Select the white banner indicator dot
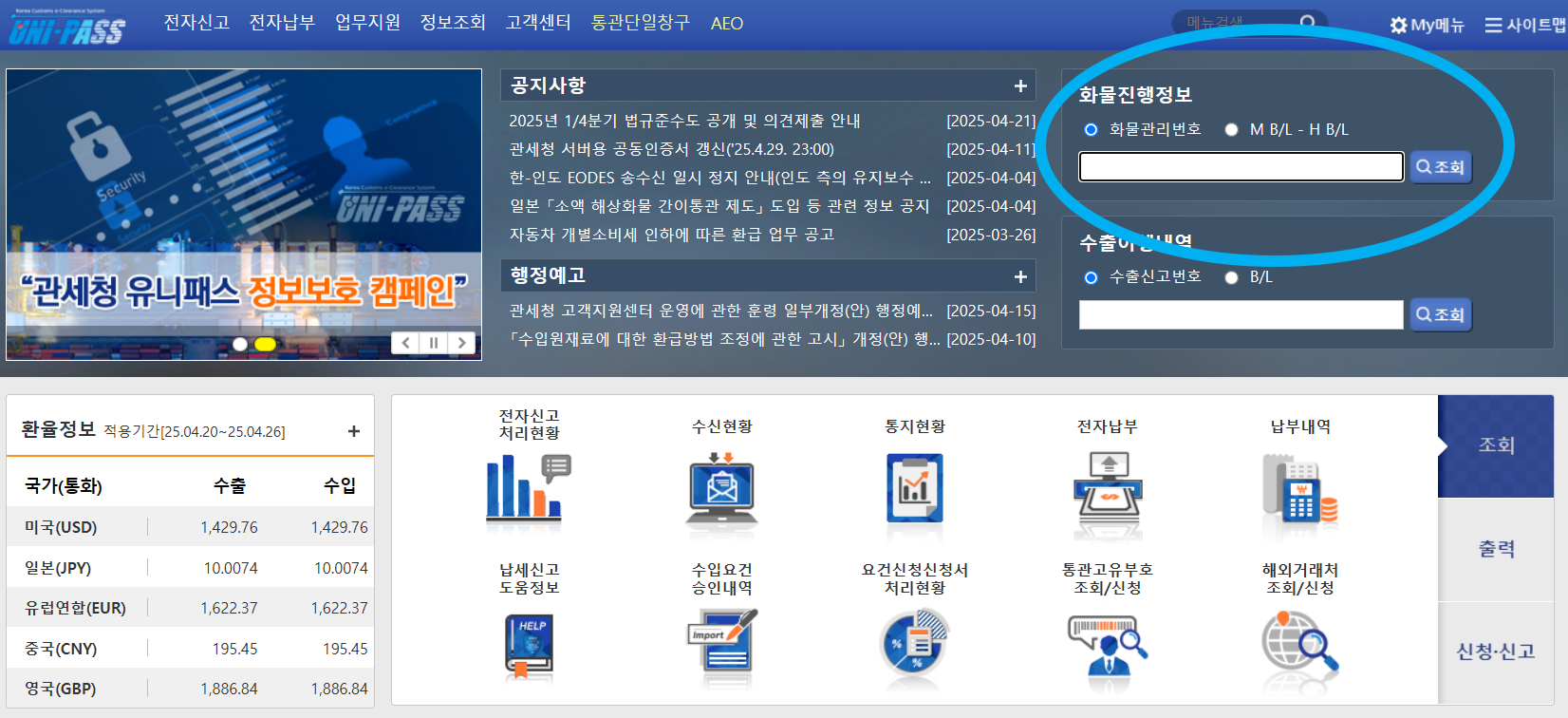Image resolution: width=1568 pixels, height=718 pixels. (x=240, y=344)
